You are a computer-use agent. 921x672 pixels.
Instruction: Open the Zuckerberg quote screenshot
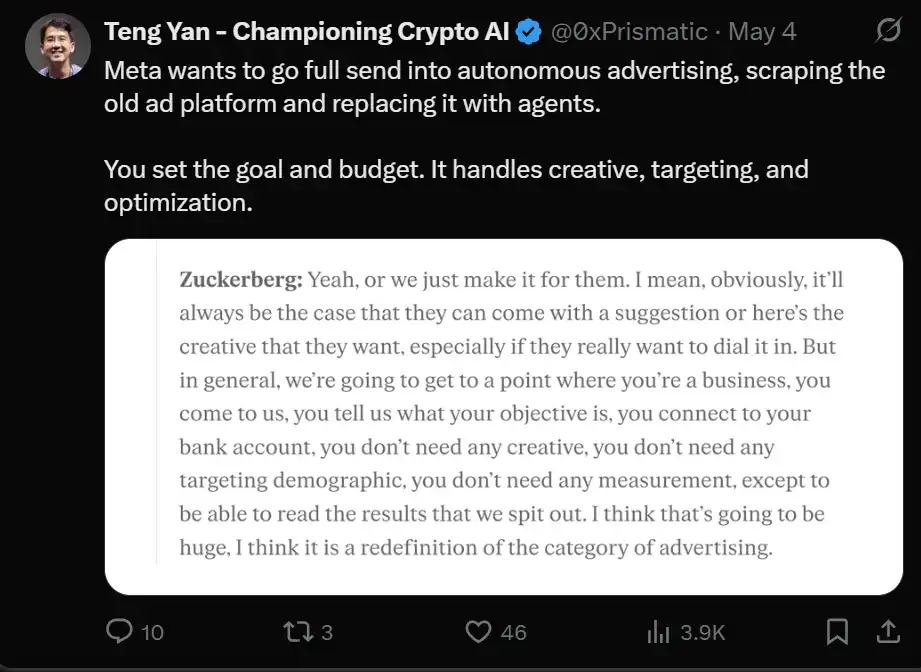[505, 413]
